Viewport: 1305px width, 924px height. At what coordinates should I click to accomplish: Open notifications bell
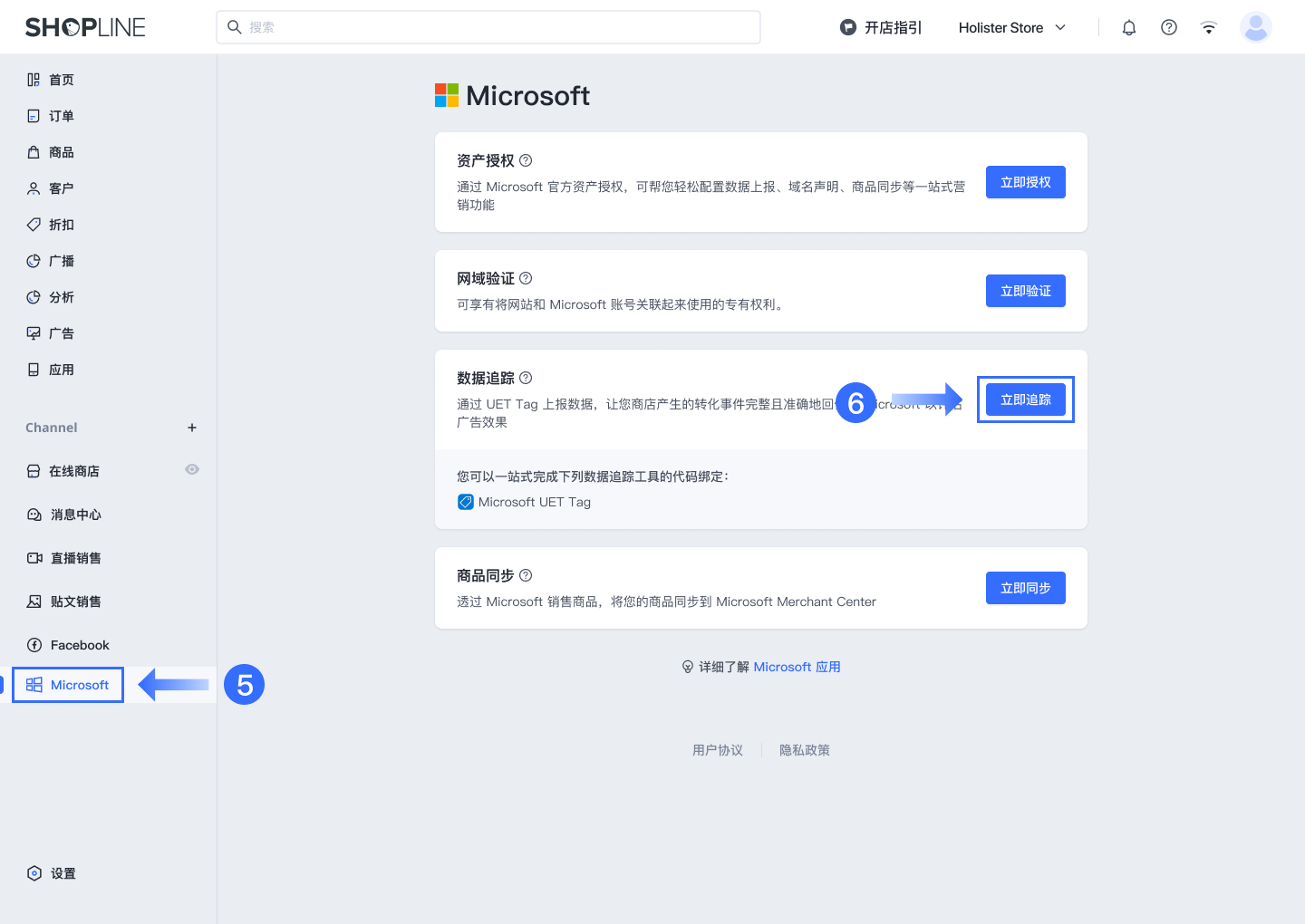tap(1129, 27)
